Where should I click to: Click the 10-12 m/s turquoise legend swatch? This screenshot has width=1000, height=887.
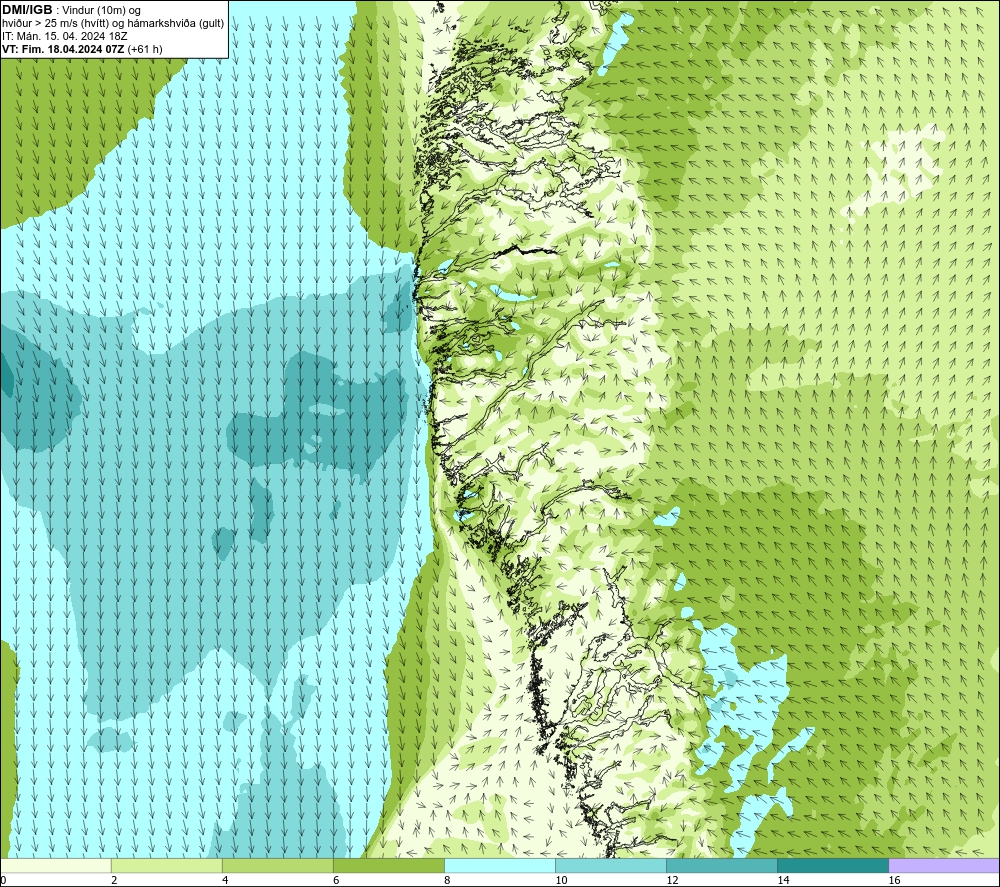[x=610, y=865]
